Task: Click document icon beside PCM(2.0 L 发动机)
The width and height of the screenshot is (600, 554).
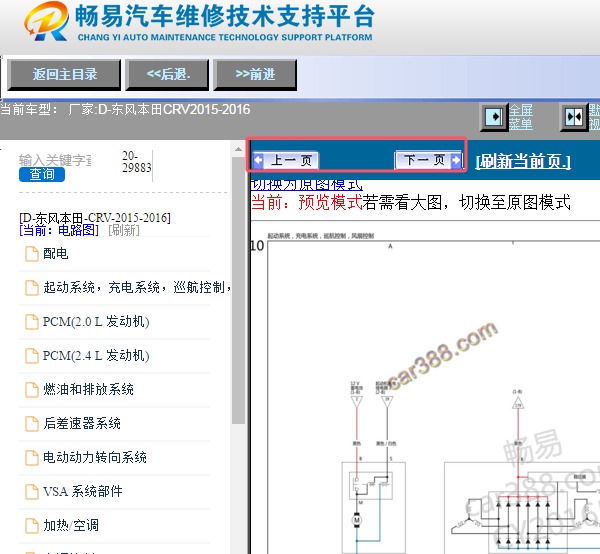Action: tap(32, 322)
